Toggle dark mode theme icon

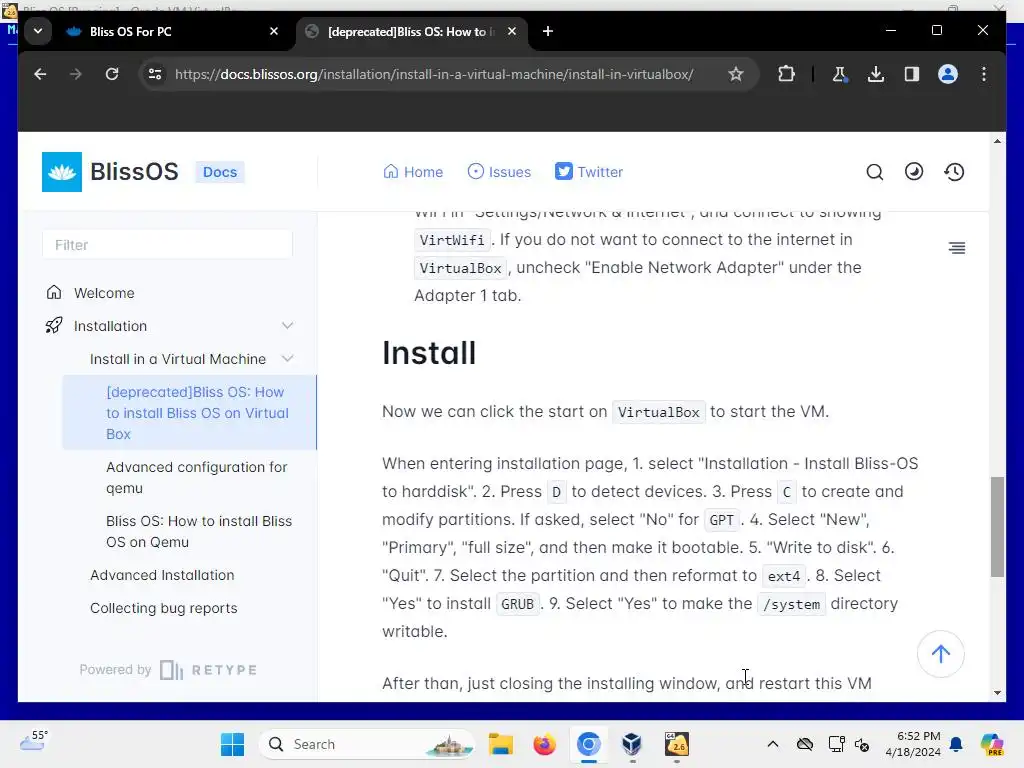coord(914,172)
